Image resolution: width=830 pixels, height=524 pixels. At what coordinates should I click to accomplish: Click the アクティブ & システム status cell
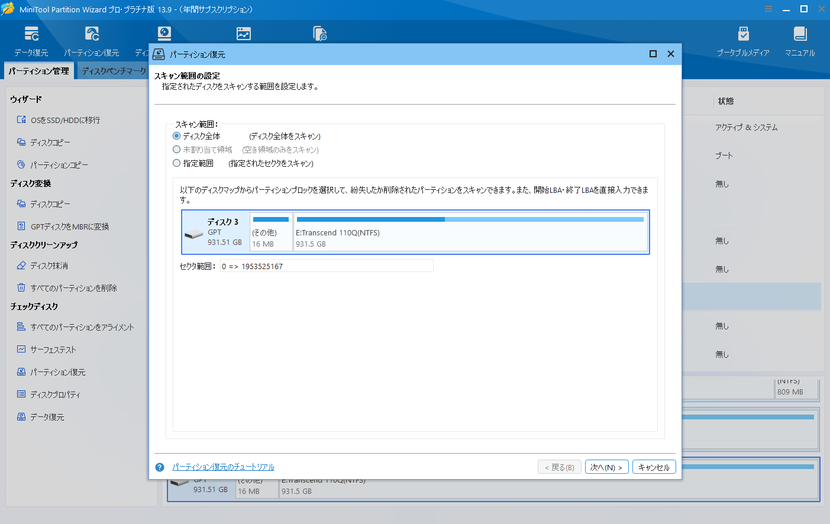pyautogui.click(x=746, y=128)
